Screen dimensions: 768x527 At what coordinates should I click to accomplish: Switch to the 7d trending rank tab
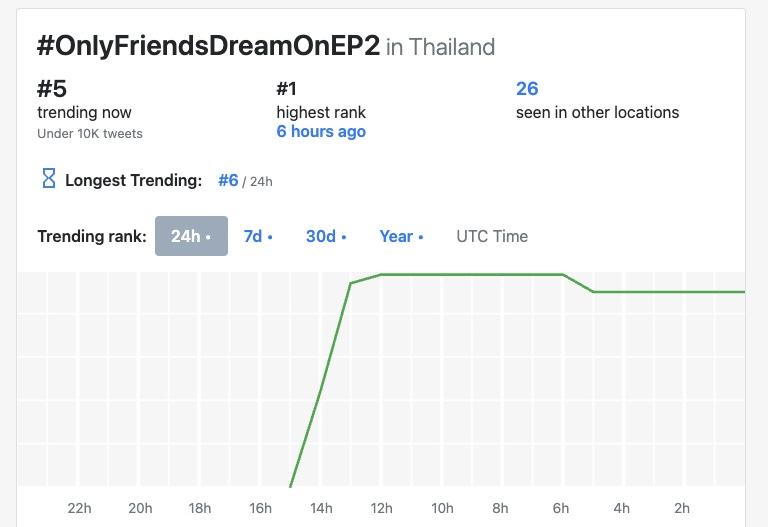click(258, 236)
